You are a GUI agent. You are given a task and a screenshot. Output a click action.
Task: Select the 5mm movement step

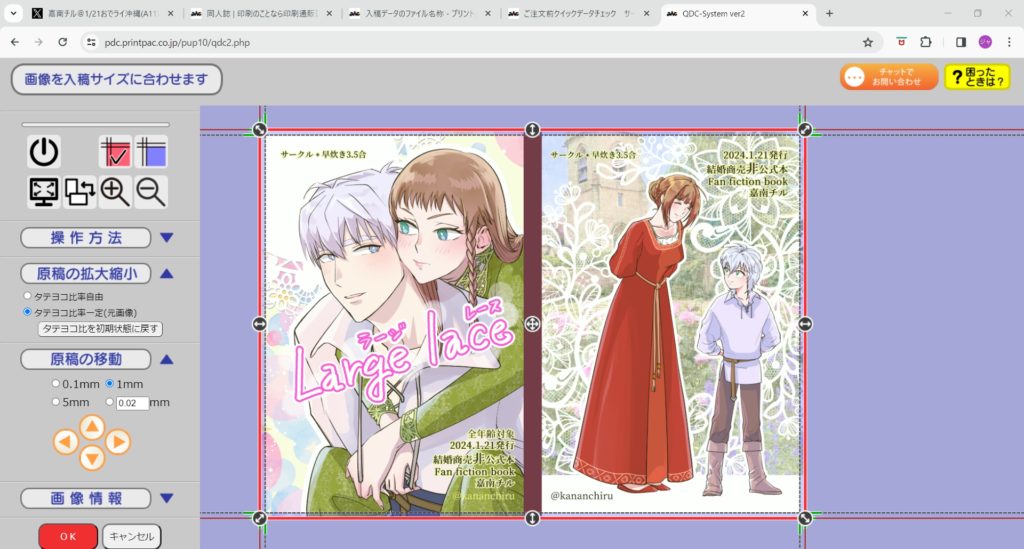56,402
